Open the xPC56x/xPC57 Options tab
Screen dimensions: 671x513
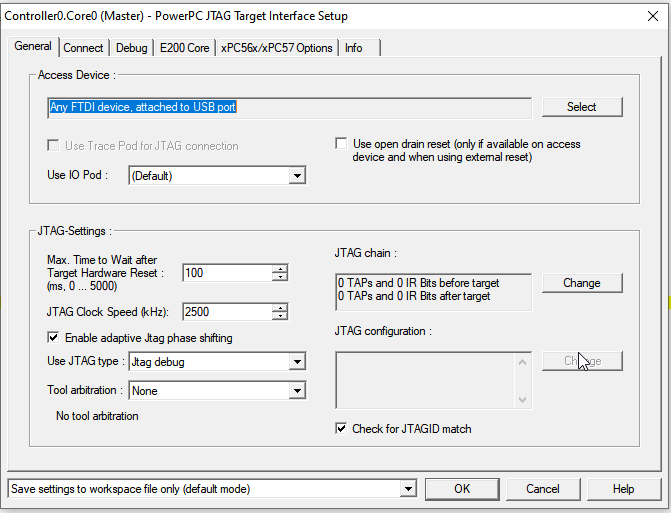pyautogui.click(x=277, y=48)
